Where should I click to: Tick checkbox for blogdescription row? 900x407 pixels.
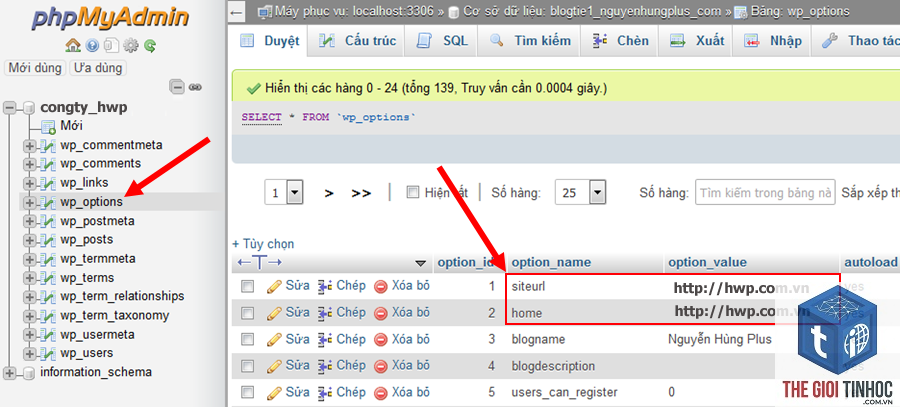[x=247, y=366]
